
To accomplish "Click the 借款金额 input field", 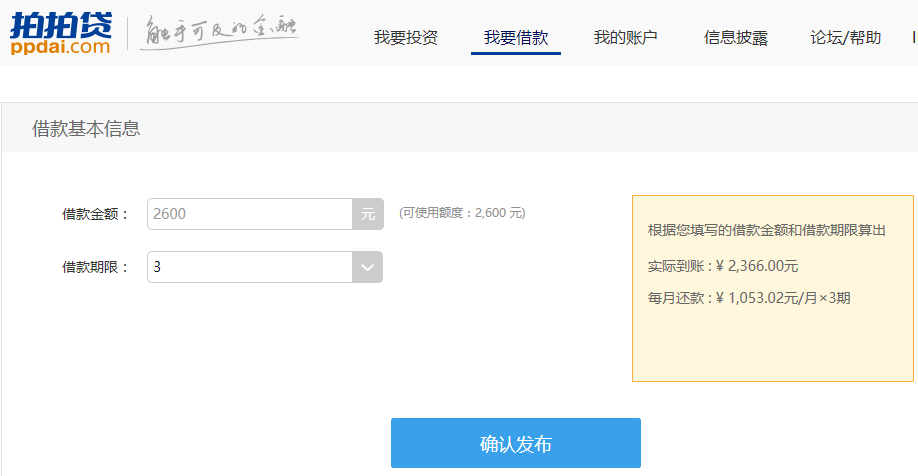I will (250, 214).
